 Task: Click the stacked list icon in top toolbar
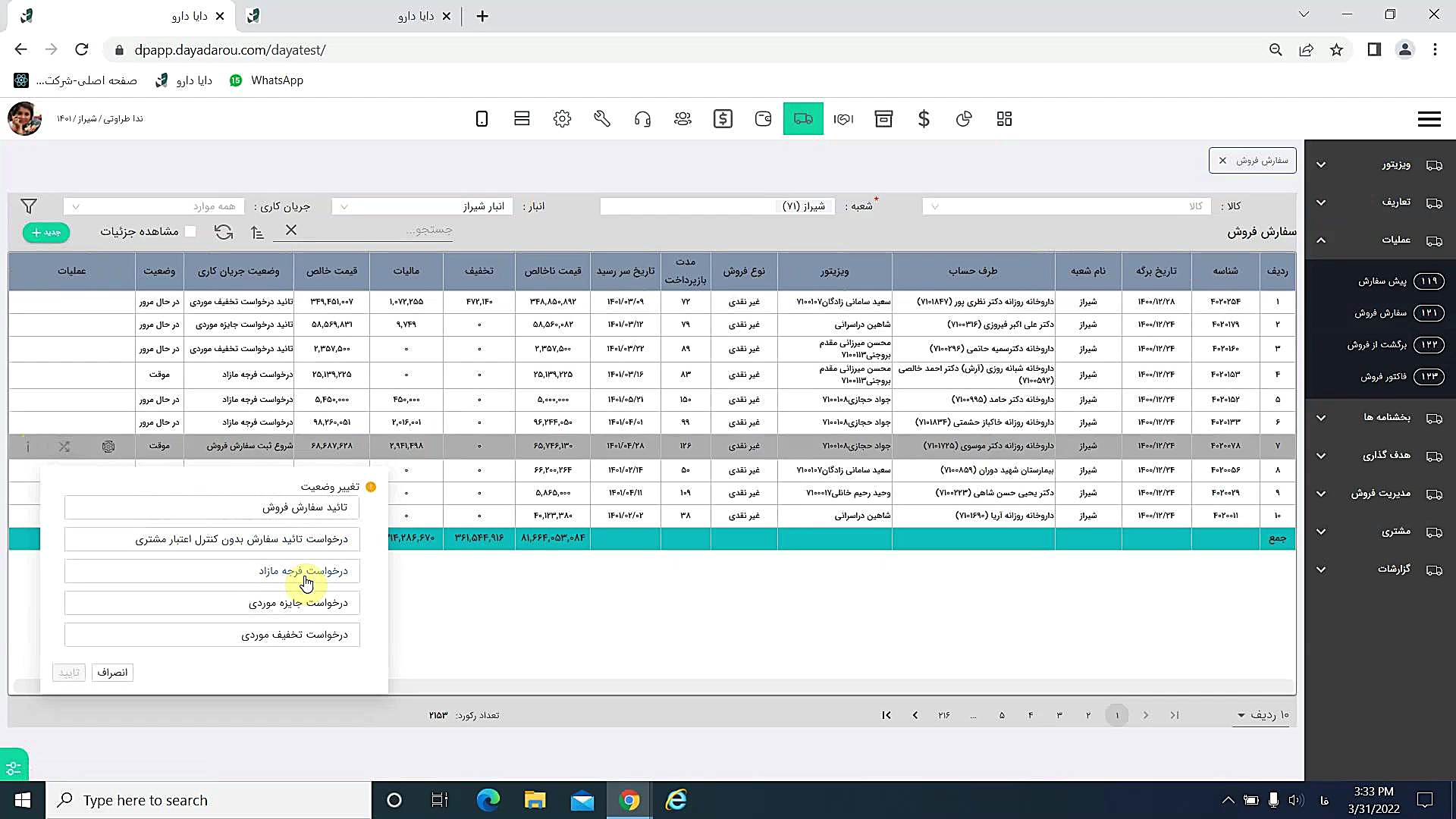(522, 118)
